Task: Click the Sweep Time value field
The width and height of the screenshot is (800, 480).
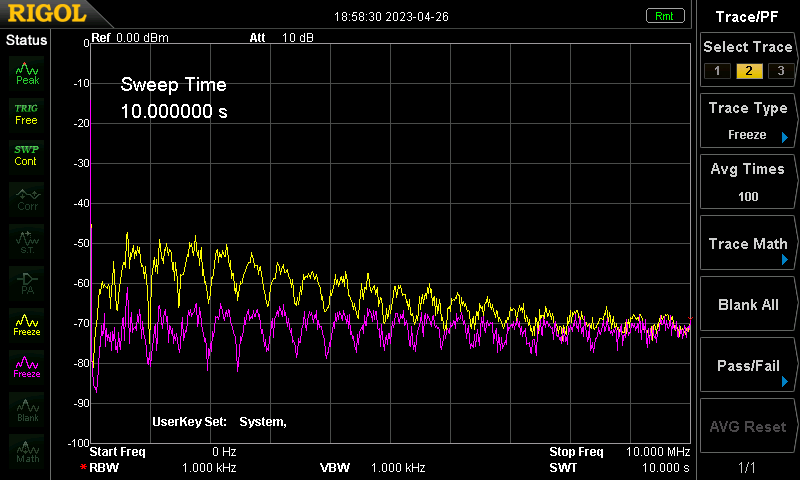Action: 174,111
